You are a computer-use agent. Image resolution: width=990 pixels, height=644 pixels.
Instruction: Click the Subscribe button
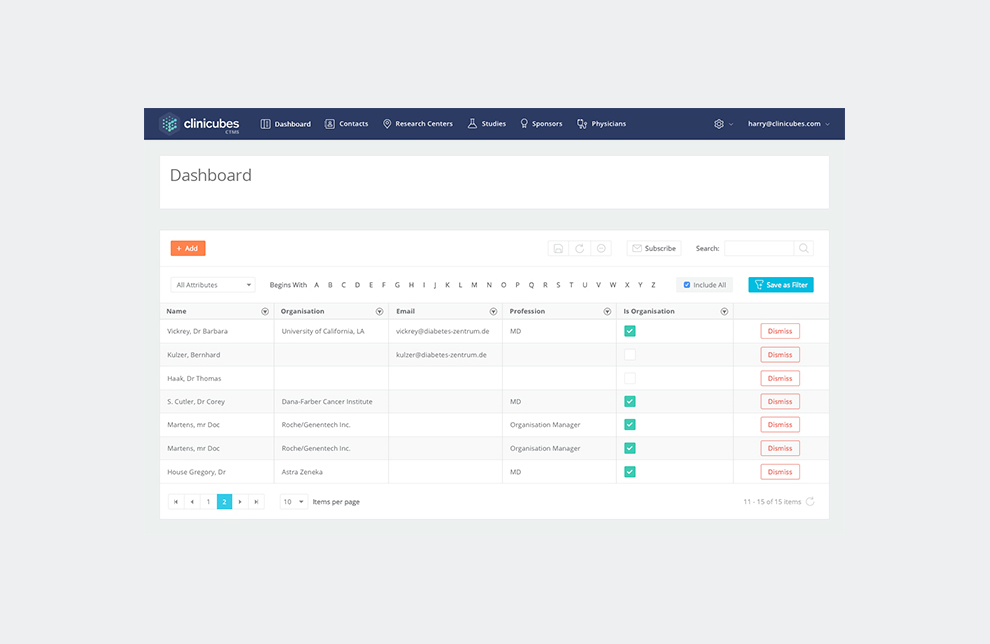click(x=654, y=248)
